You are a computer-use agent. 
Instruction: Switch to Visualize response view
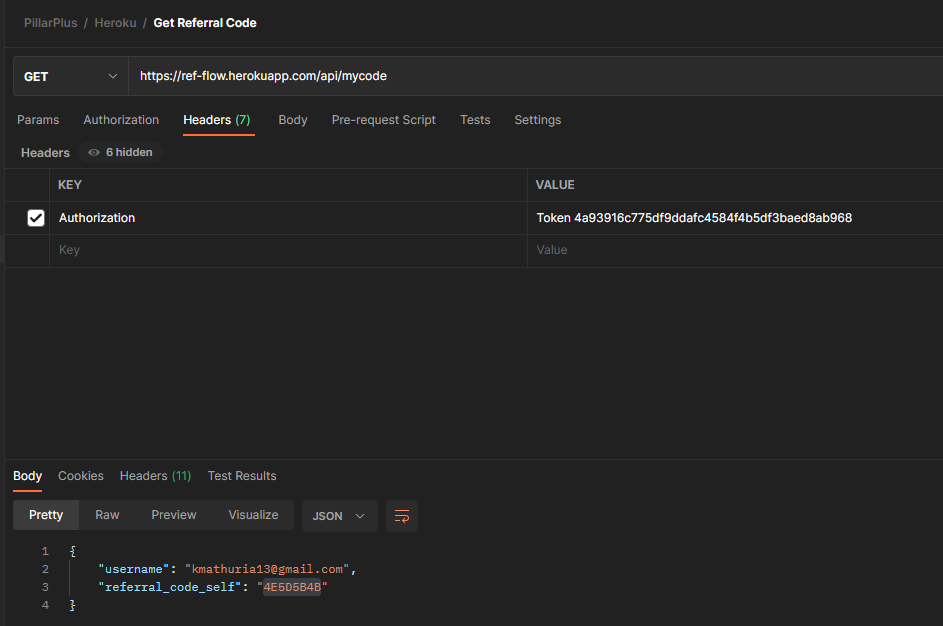pos(253,515)
